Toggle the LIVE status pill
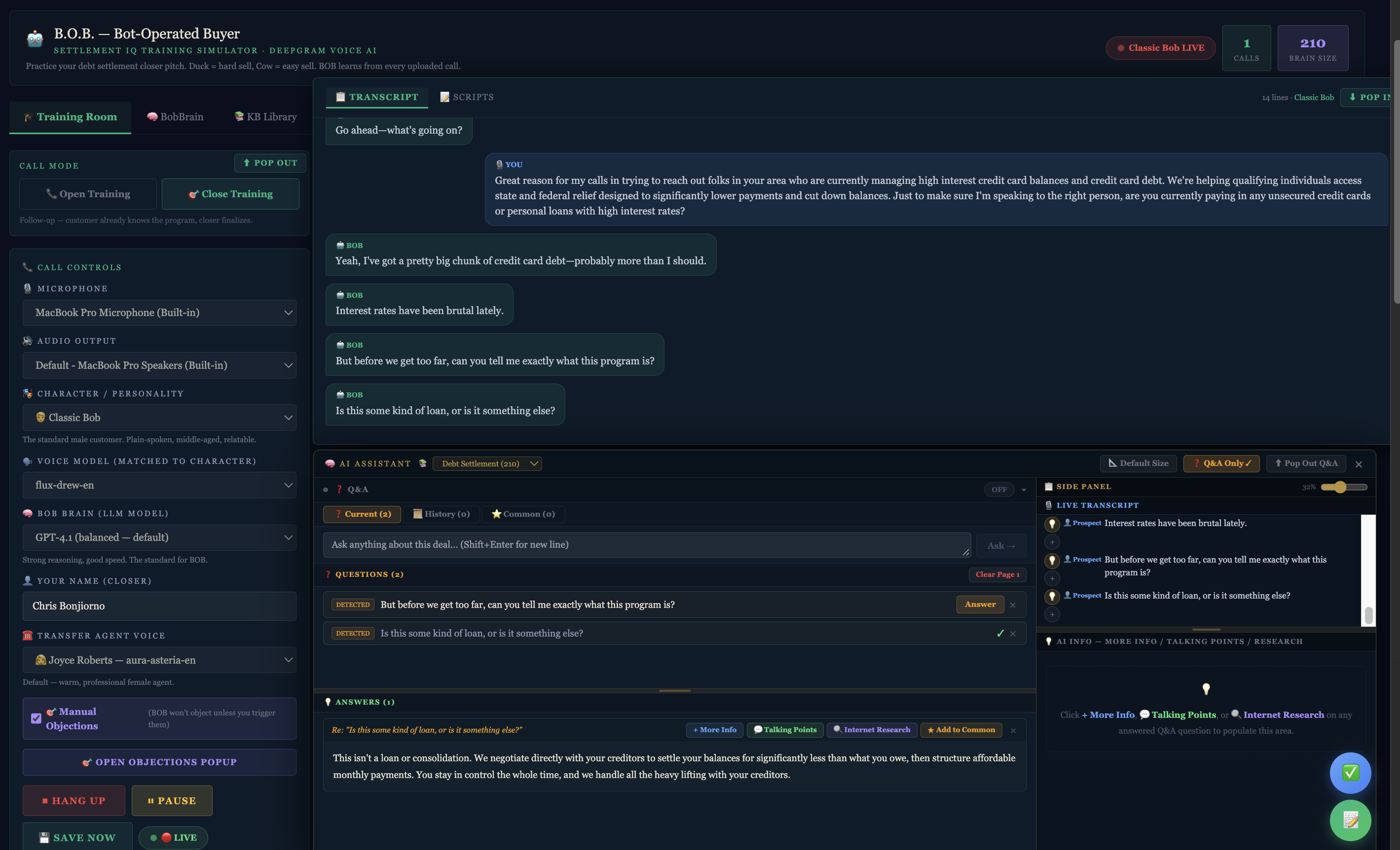Screen dimensions: 1400x850 point(173,838)
